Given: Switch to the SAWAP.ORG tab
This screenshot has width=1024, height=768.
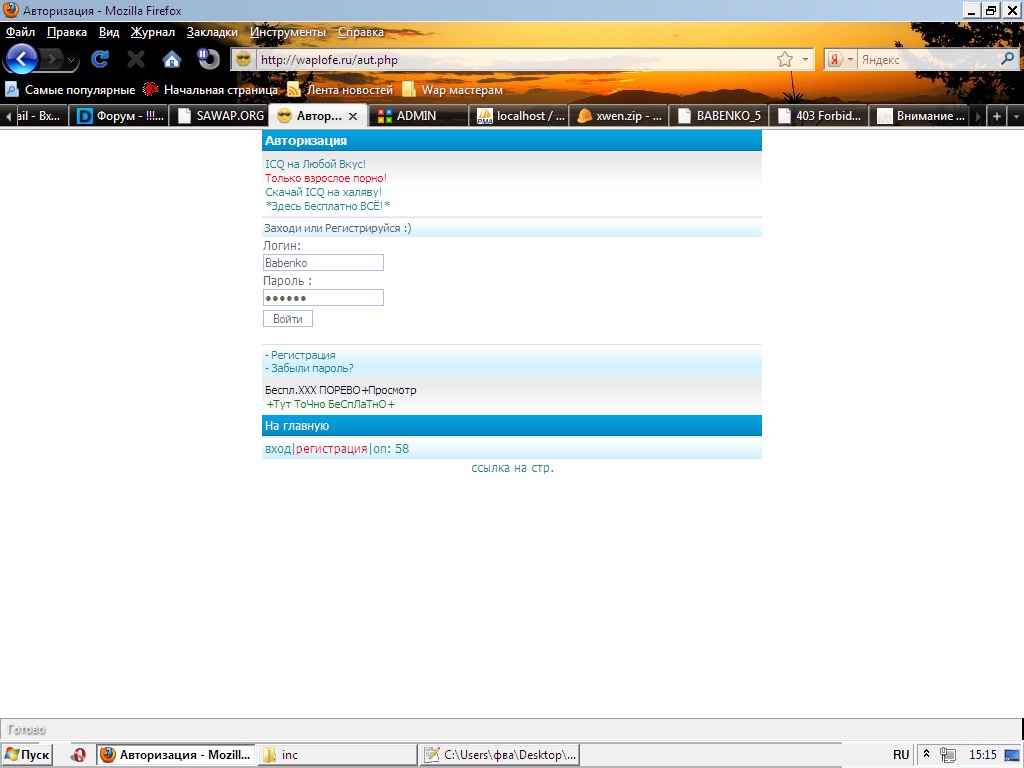Looking at the screenshot, I should (221, 116).
